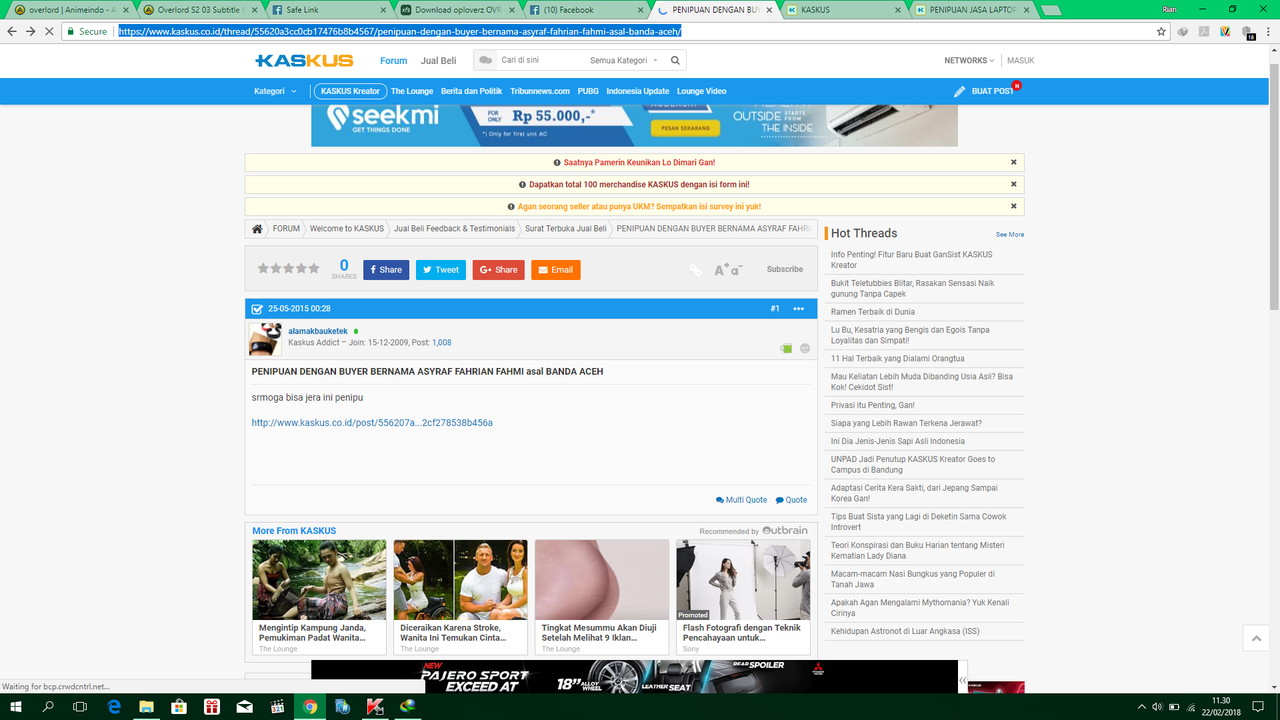The width and height of the screenshot is (1280, 720).
Task: Open Berita dan Politik nav item
Action: click(x=471, y=91)
